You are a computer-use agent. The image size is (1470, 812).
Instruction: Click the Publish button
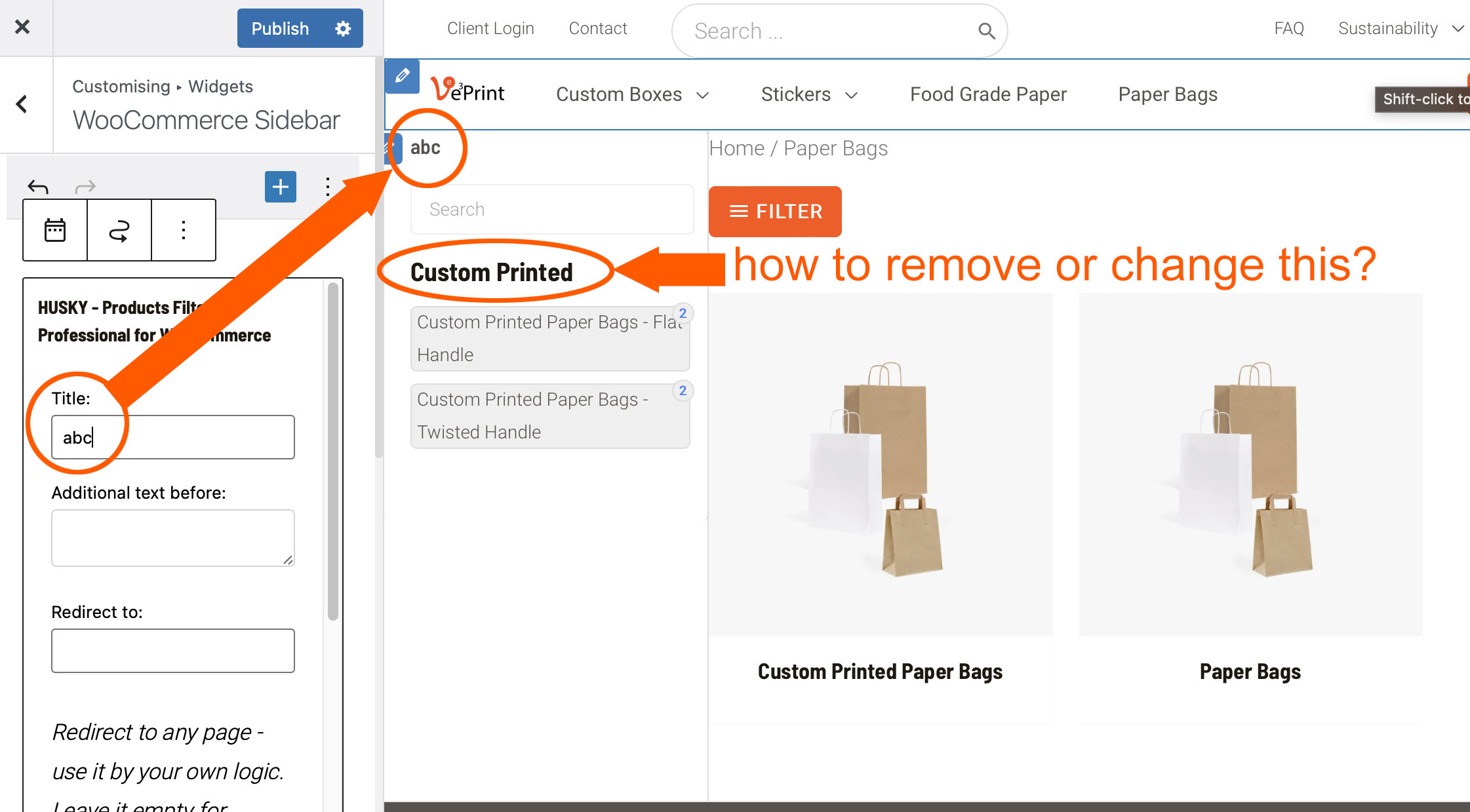coord(280,28)
